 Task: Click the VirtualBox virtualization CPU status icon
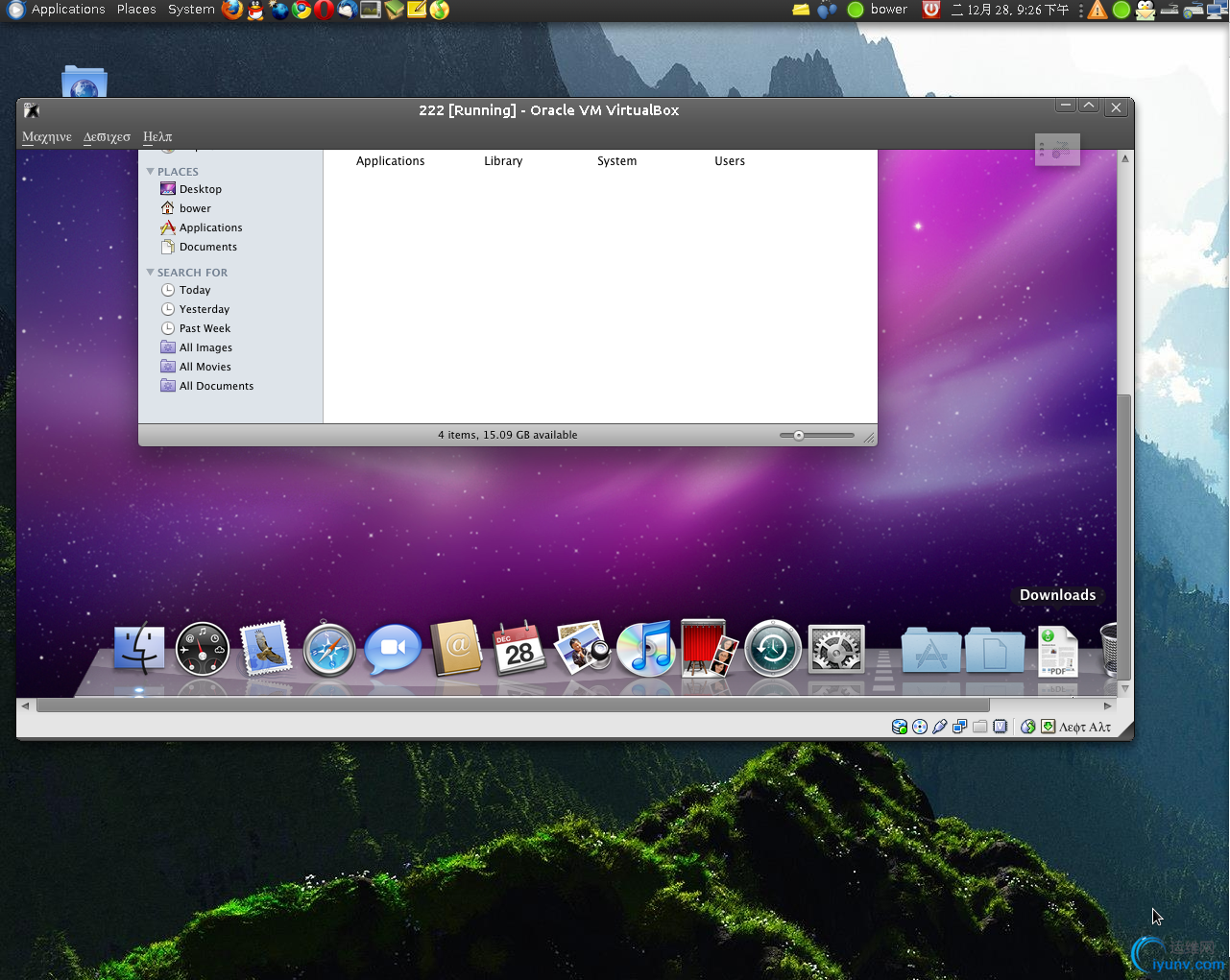tap(1001, 727)
